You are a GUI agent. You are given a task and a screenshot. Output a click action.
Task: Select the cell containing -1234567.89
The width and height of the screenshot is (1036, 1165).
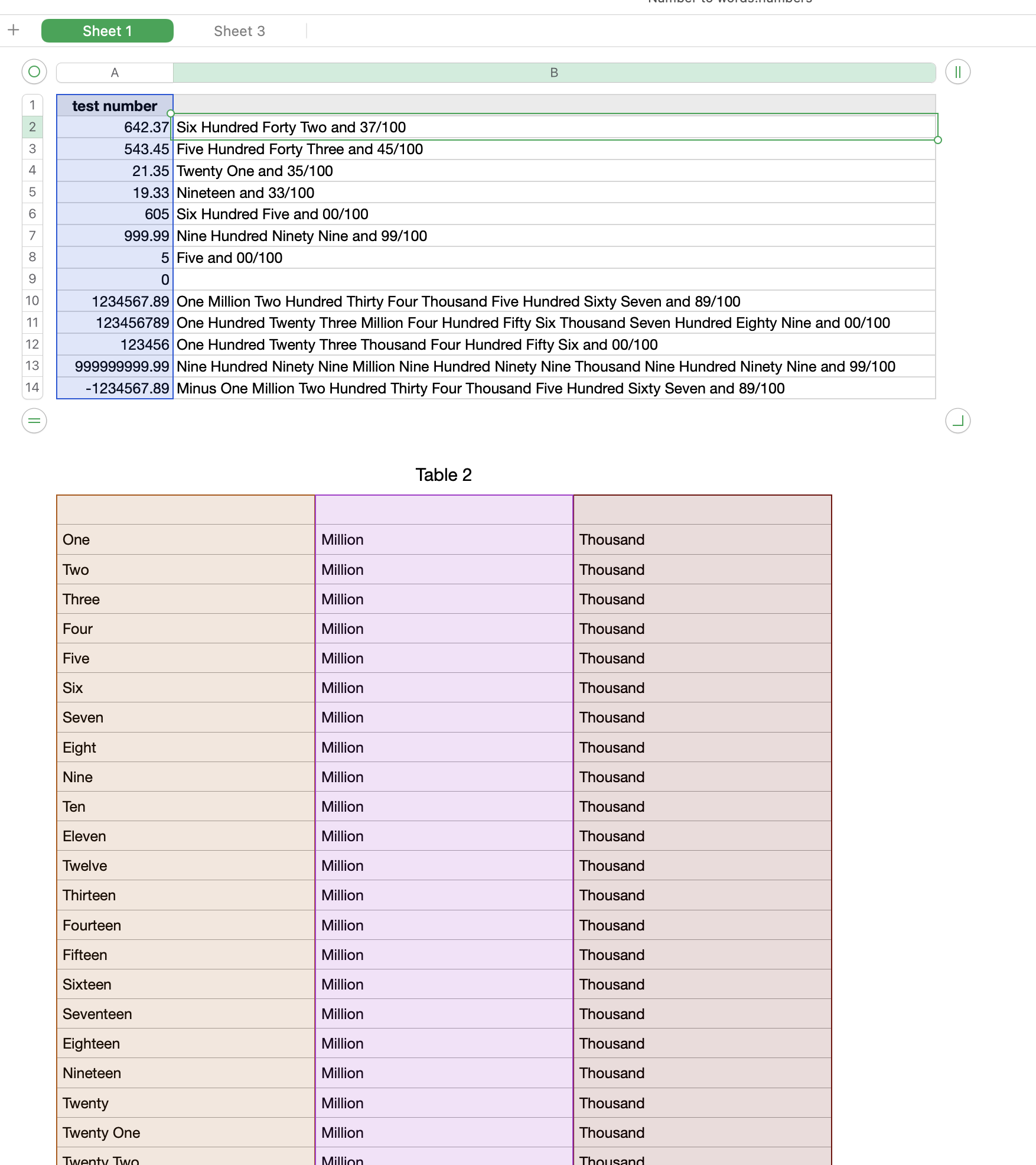[x=113, y=388]
